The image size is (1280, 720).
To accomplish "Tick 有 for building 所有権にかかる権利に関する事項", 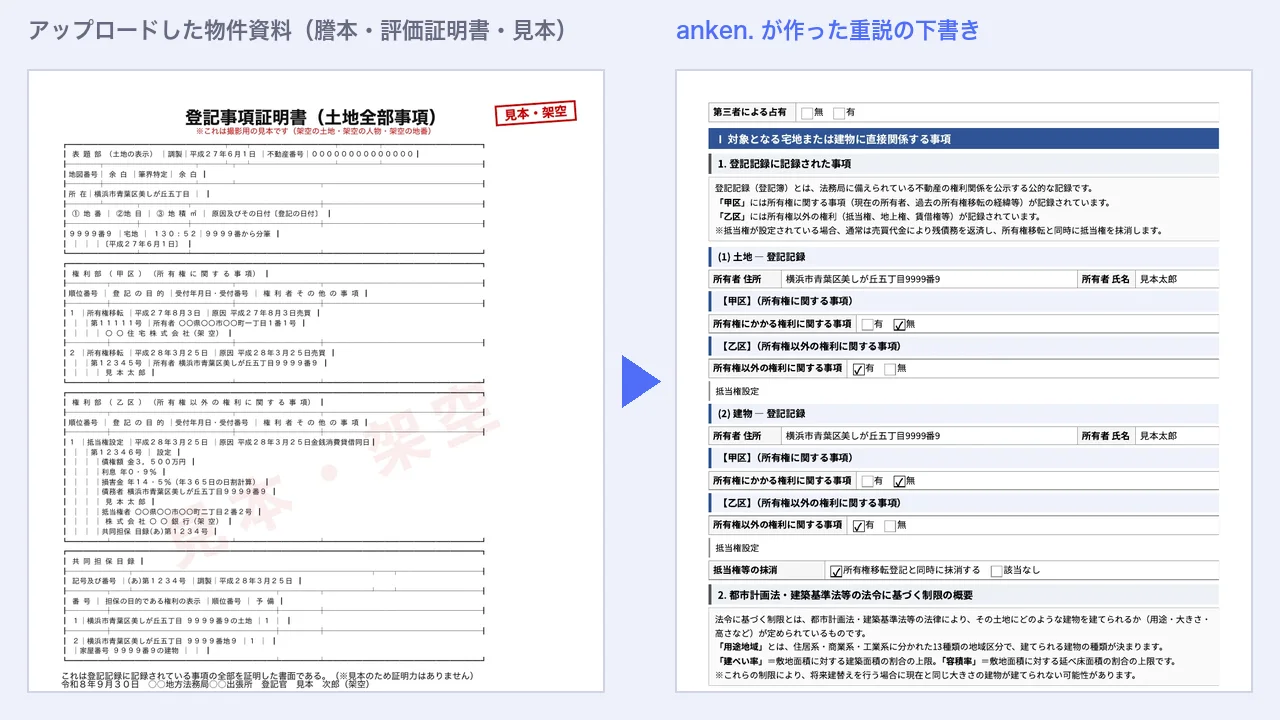I will coord(867,481).
